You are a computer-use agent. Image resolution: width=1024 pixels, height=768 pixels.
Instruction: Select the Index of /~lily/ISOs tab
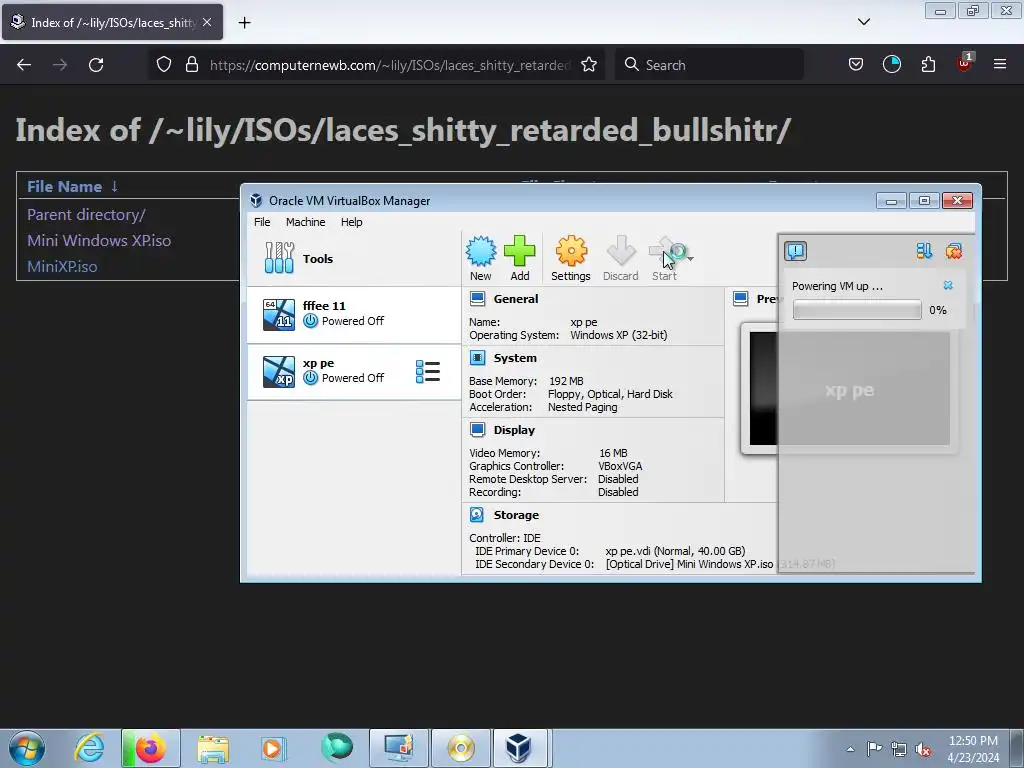(x=112, y=22)
